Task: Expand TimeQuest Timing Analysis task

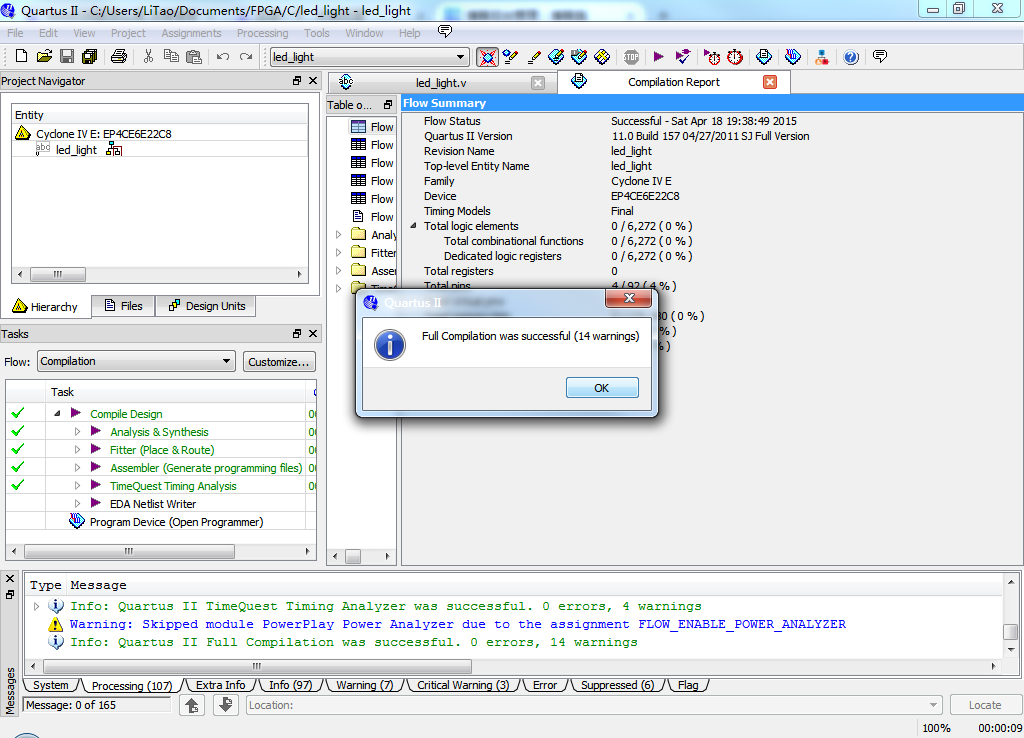Action: tap(77, 485)
